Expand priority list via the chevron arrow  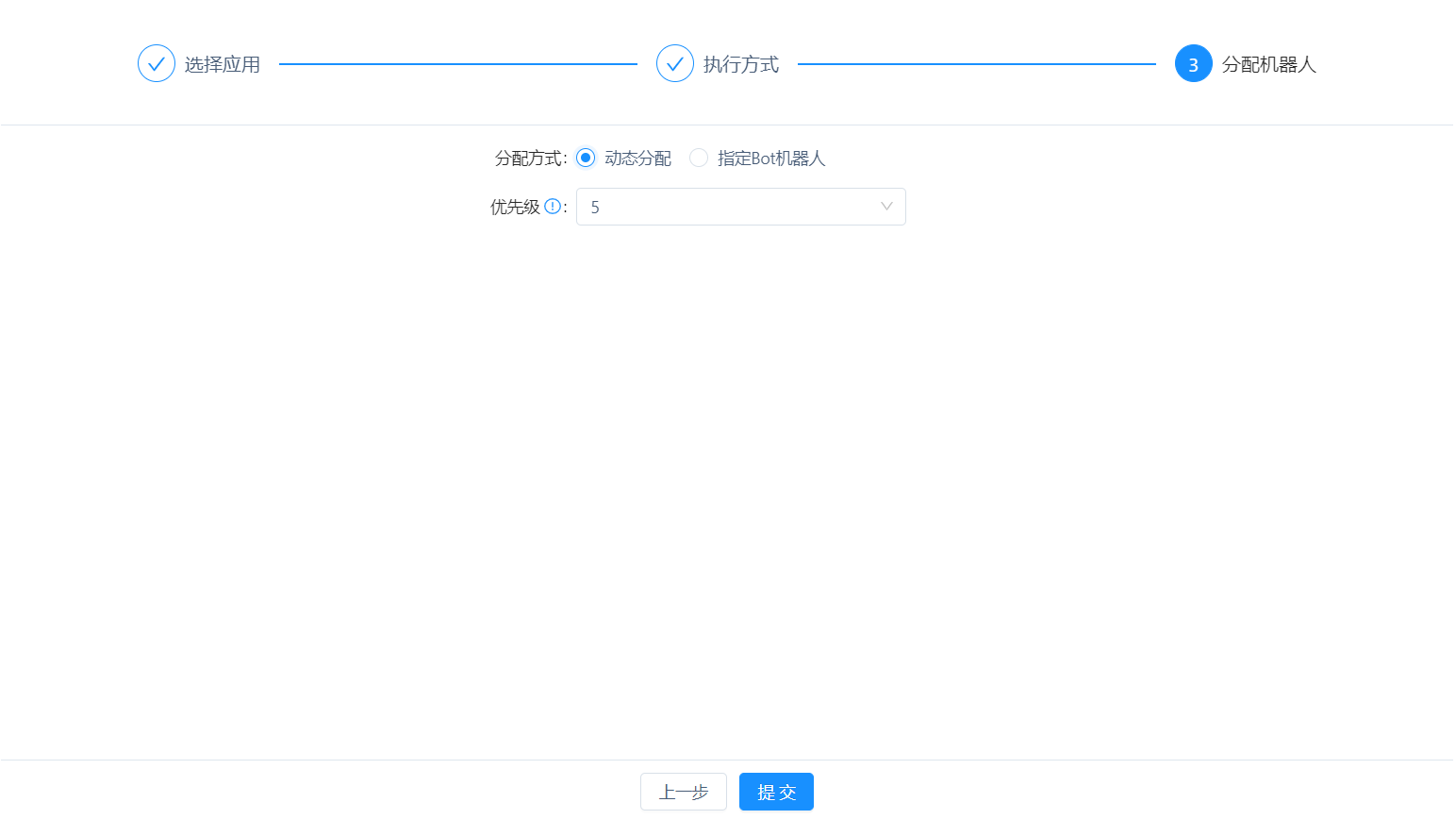(886, 207)
